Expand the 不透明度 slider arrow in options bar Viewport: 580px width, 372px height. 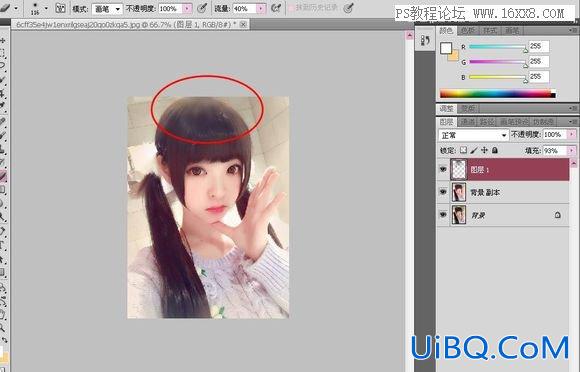(x=188, y=8)
